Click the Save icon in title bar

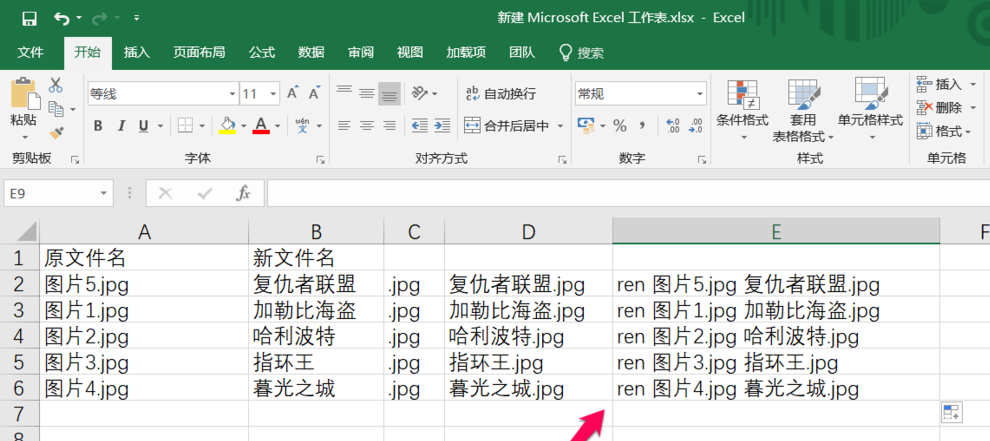tap(29, 18)
